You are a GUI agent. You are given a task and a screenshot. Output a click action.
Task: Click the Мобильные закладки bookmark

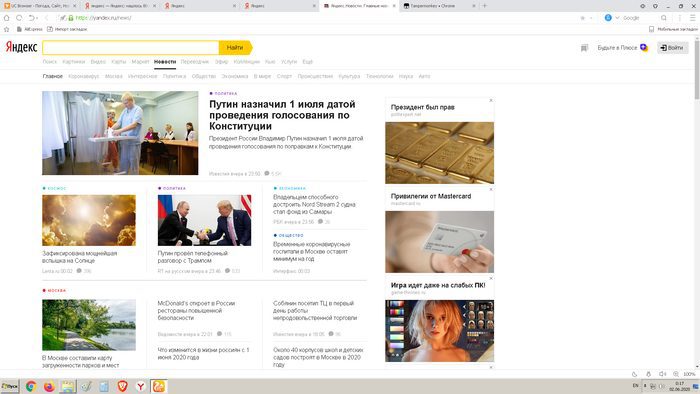[673, 29]
